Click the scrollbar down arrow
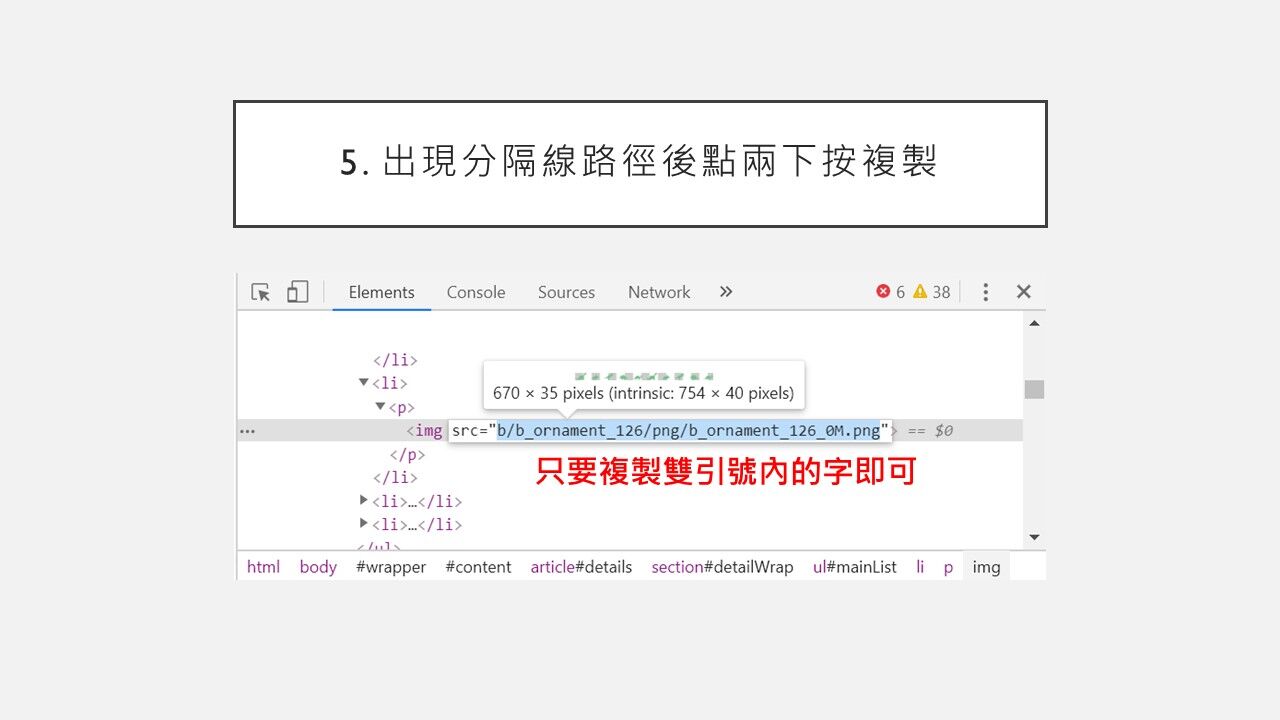 1034,537
